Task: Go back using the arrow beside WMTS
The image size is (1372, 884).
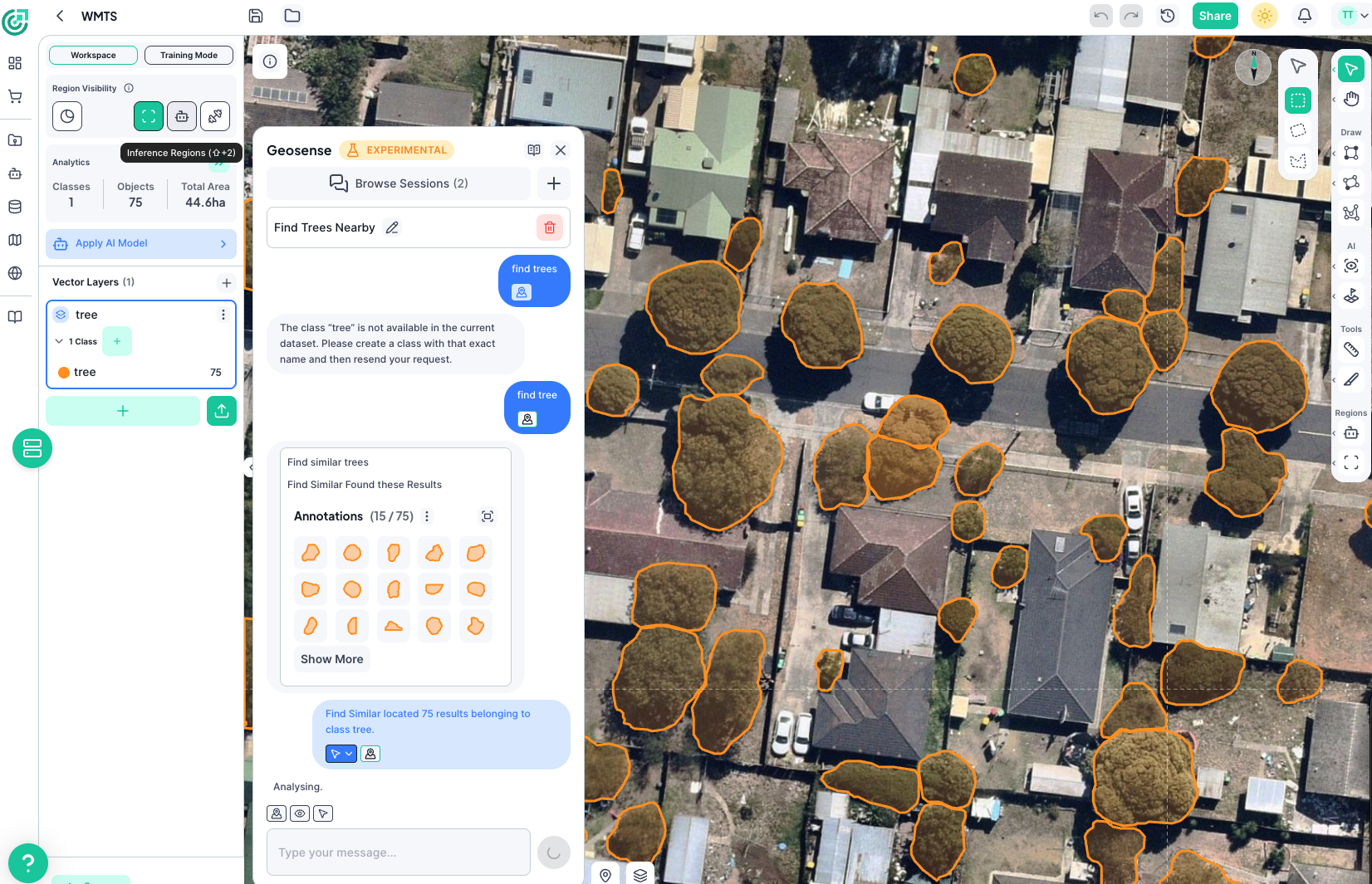Action: point(60,16)
